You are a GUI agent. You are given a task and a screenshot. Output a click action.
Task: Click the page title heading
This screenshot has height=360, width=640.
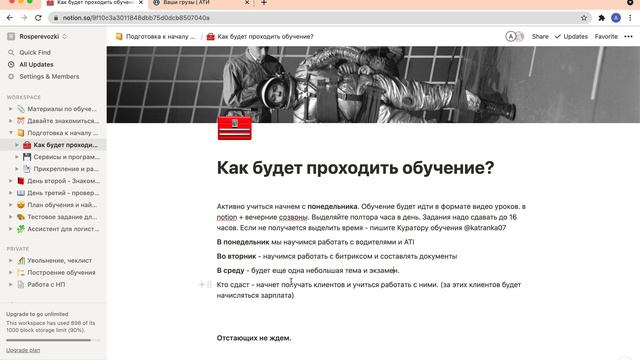click(x=355, y=168)
